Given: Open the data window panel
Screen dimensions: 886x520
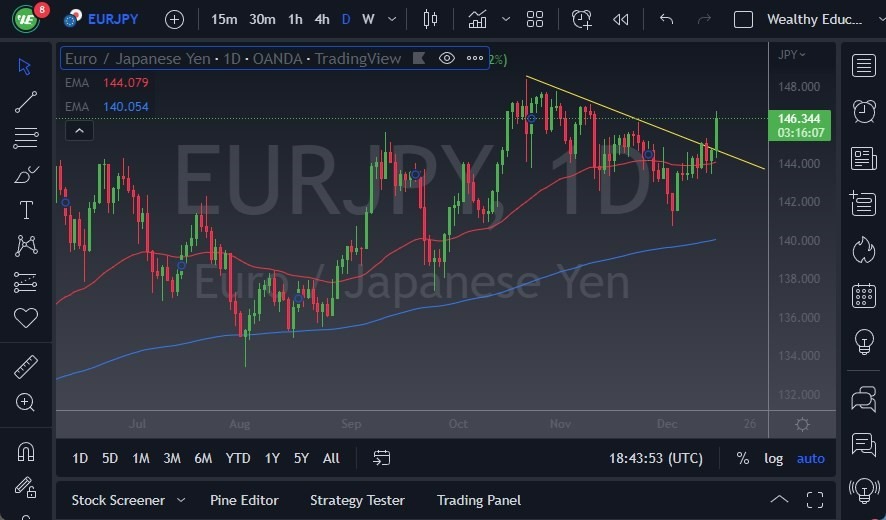Looking at the screenshot, I should pos(863,203).
